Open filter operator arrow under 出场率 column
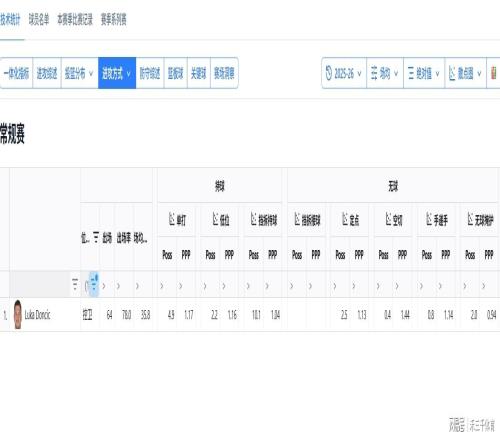 click(x=118, y=286)
